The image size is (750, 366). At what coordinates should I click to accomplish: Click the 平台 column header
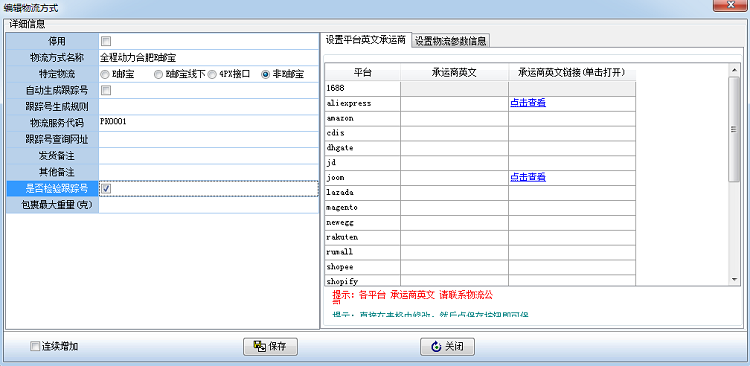pos(363,73)
